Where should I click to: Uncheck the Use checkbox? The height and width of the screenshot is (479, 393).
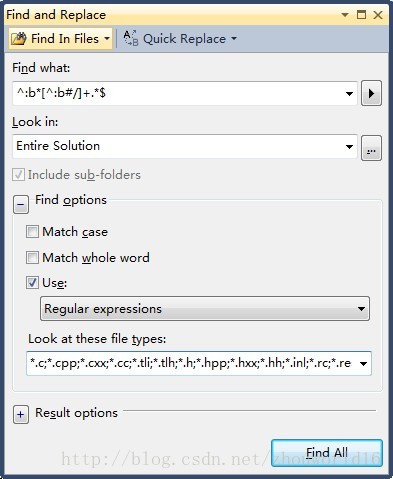coord(32,283)
